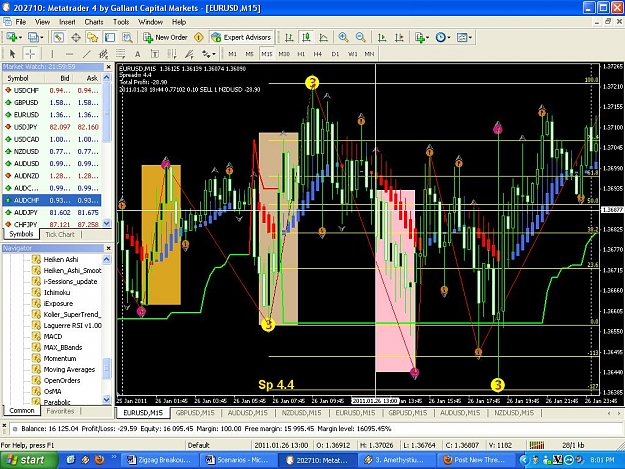Open the GBPUSD,M15 chart tab
The width and height of the screenshot is (625, 469).
click(x=195, y=413)
